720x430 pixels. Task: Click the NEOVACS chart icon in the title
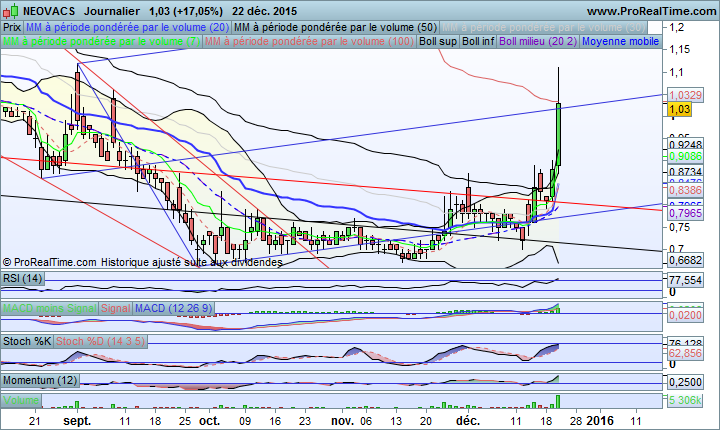pos(7,10)
